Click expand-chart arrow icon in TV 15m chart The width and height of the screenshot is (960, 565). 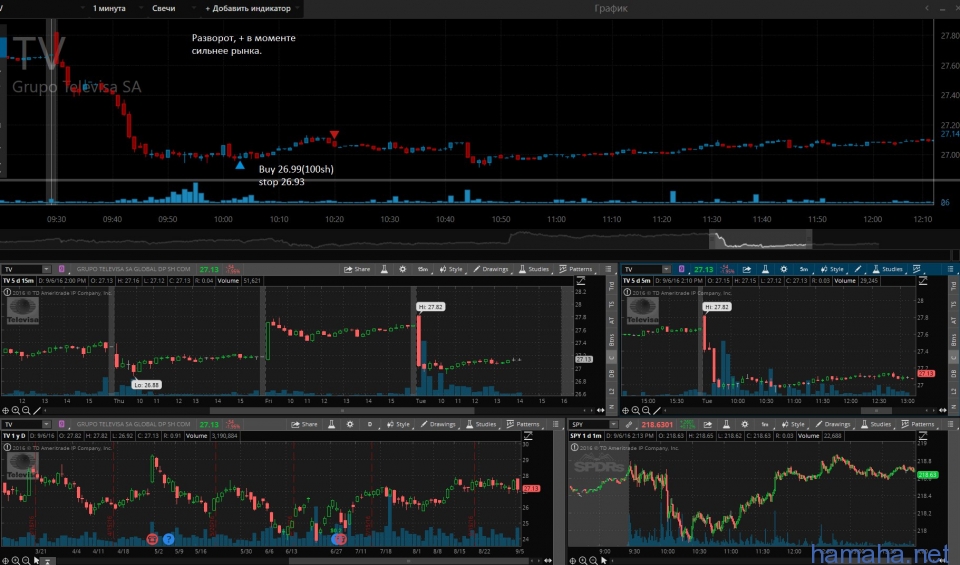(x=580, y=281)
